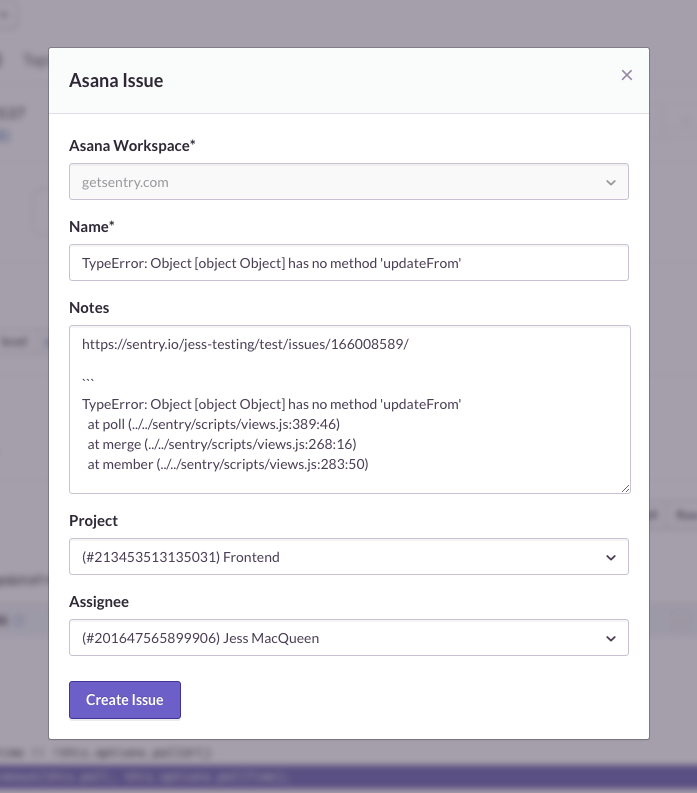Viewport: 697px width, 793px height.
Task: Close the Asana Issue dialog
Action: [x=627, y=75]
